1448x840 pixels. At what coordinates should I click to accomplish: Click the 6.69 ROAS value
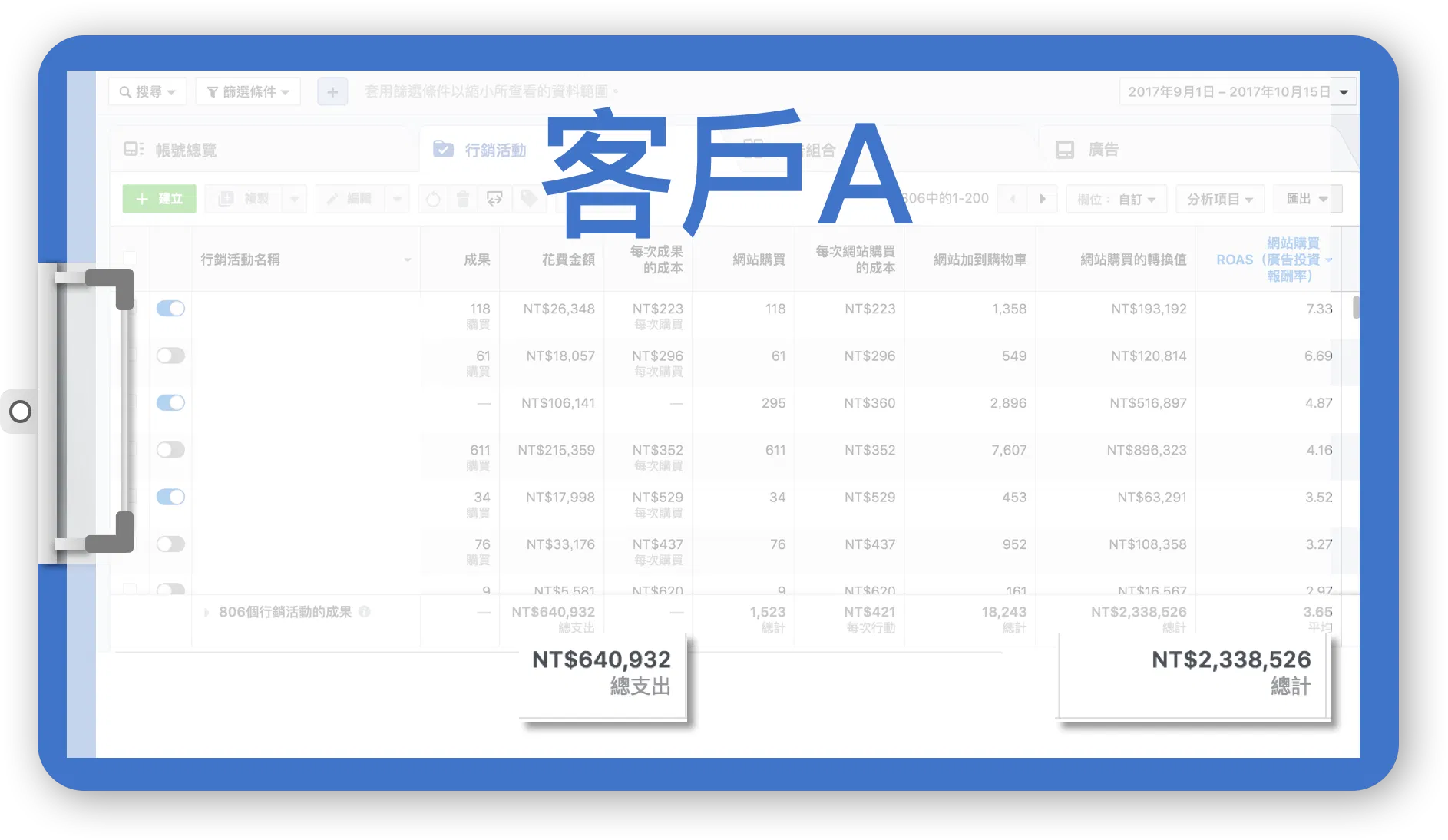tap(1318, 356)
